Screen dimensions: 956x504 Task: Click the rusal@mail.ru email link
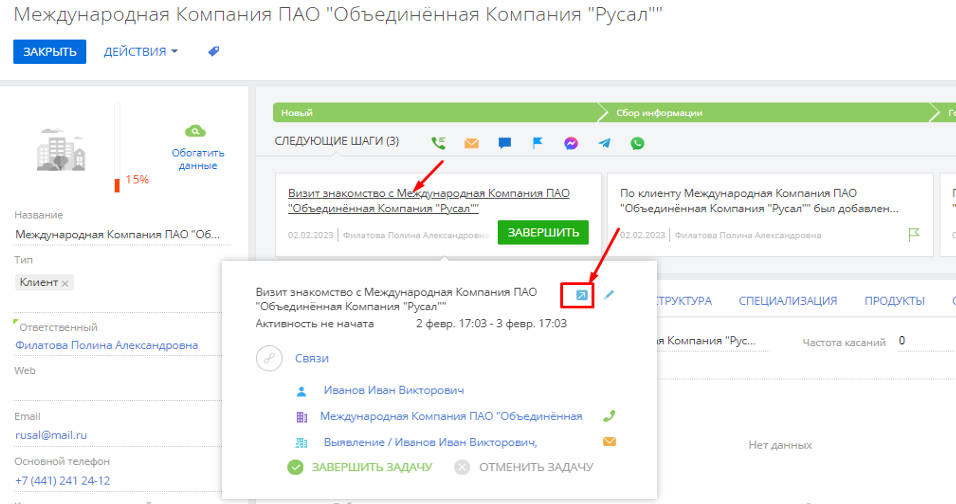pos(51,435)
